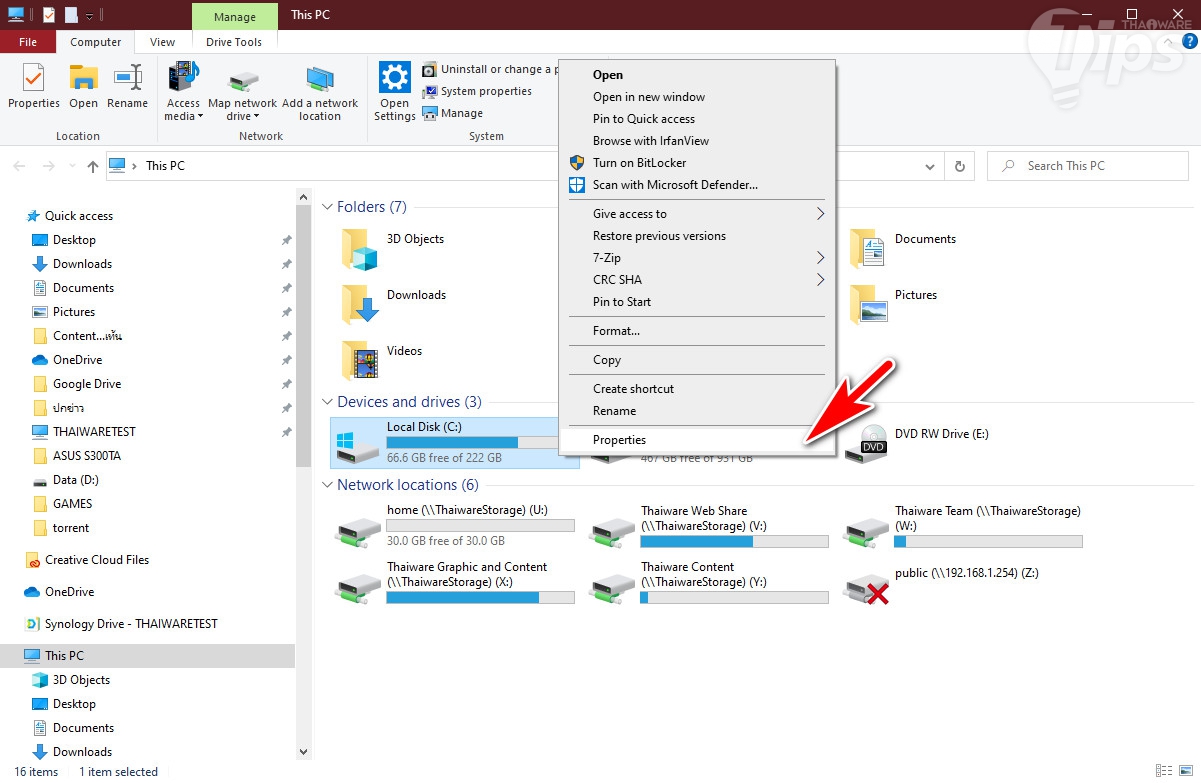Select This PC in navigation pane
The height and width of the screenshot is (783, 1201).
pyautogui.click(x=148, y=656)
